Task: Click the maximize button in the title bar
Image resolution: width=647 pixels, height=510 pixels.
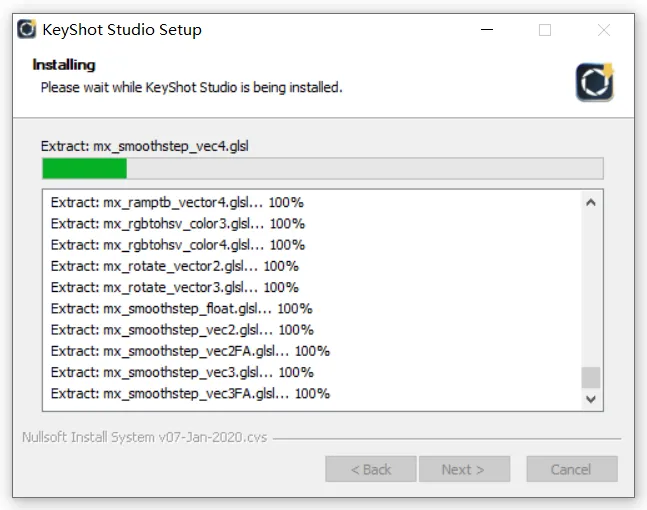Action: click(x=545, y=30)
